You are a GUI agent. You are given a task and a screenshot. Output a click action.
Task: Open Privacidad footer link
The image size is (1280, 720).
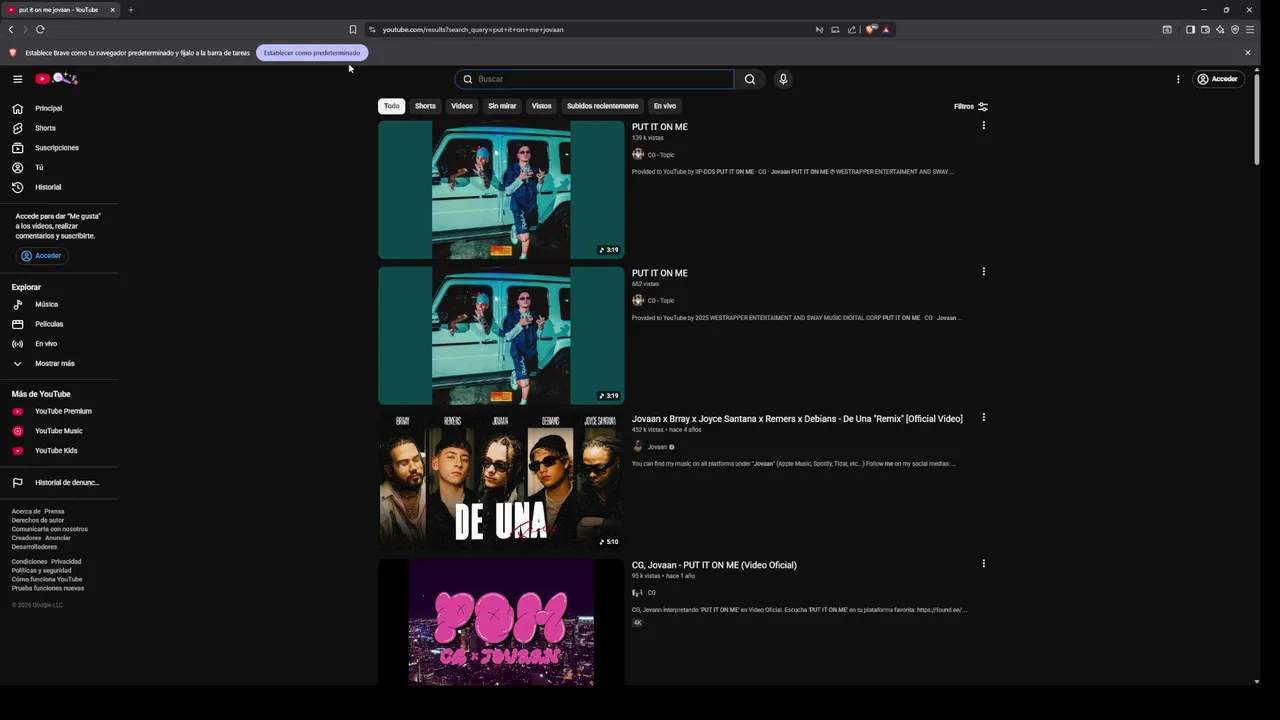tap(66, 562)
